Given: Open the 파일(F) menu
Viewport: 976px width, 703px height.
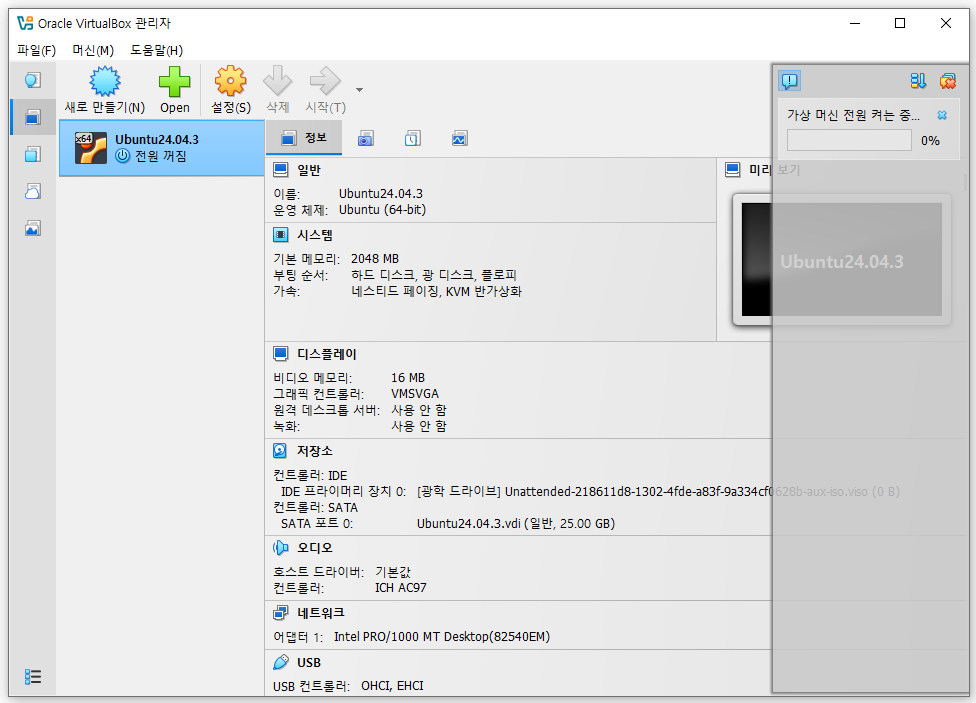Looking at the screenshot, I should 36,50.
